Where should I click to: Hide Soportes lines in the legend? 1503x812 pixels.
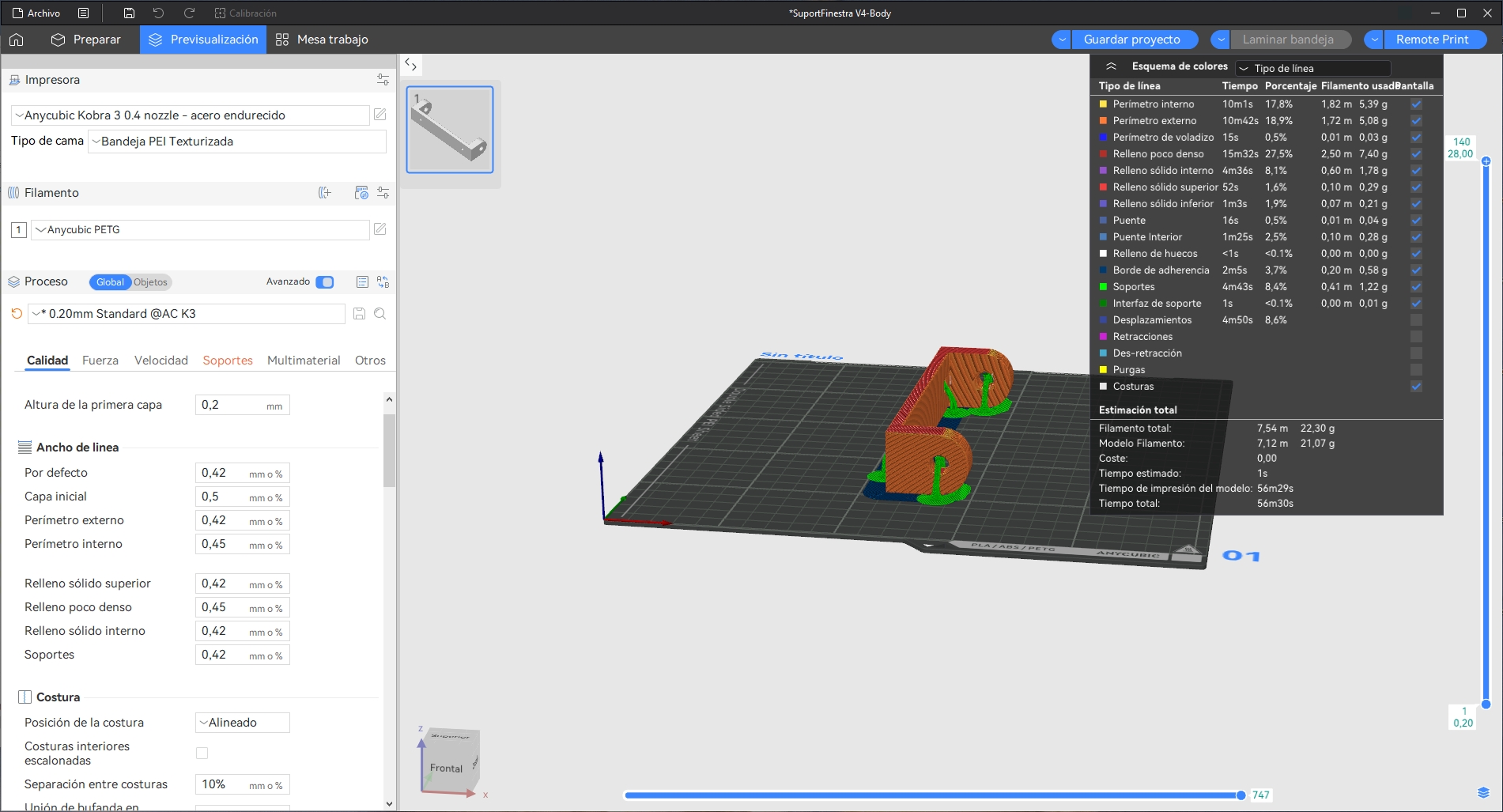click(1416, 287)
